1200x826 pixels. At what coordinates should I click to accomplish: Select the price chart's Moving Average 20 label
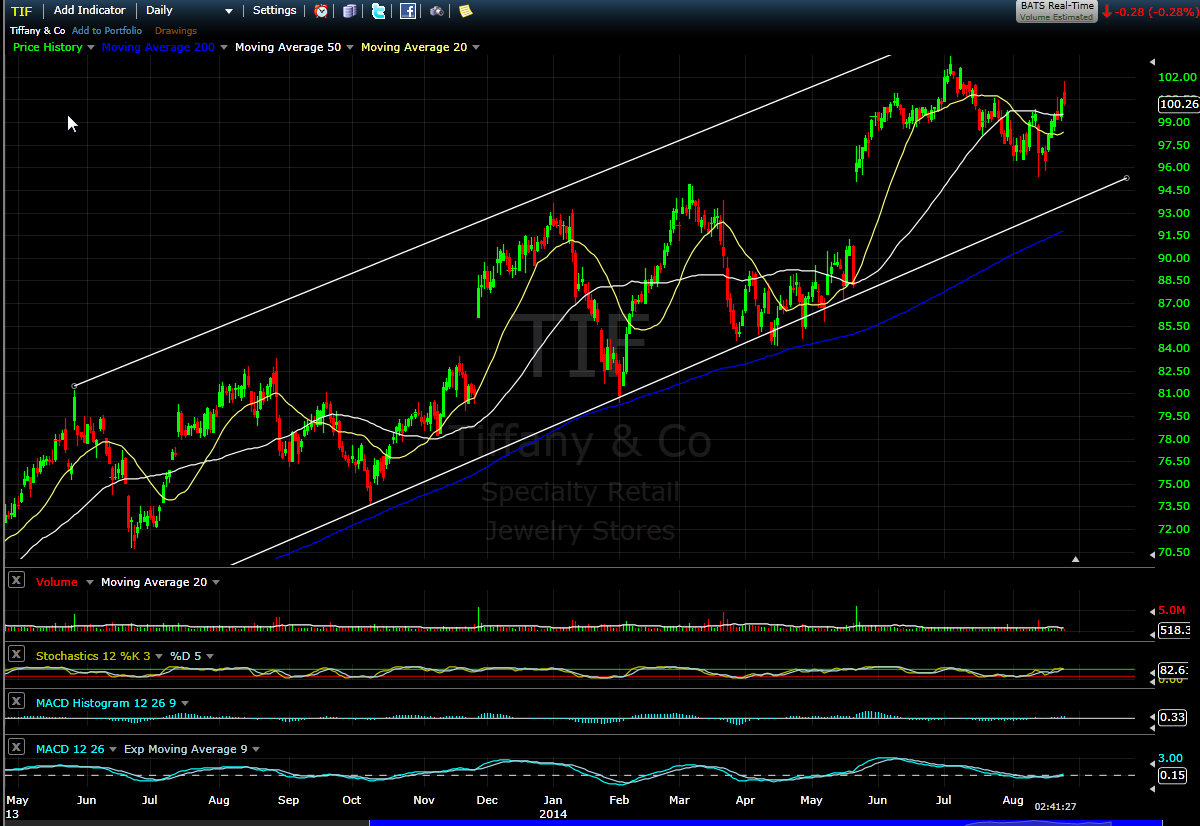coord(414,47)
